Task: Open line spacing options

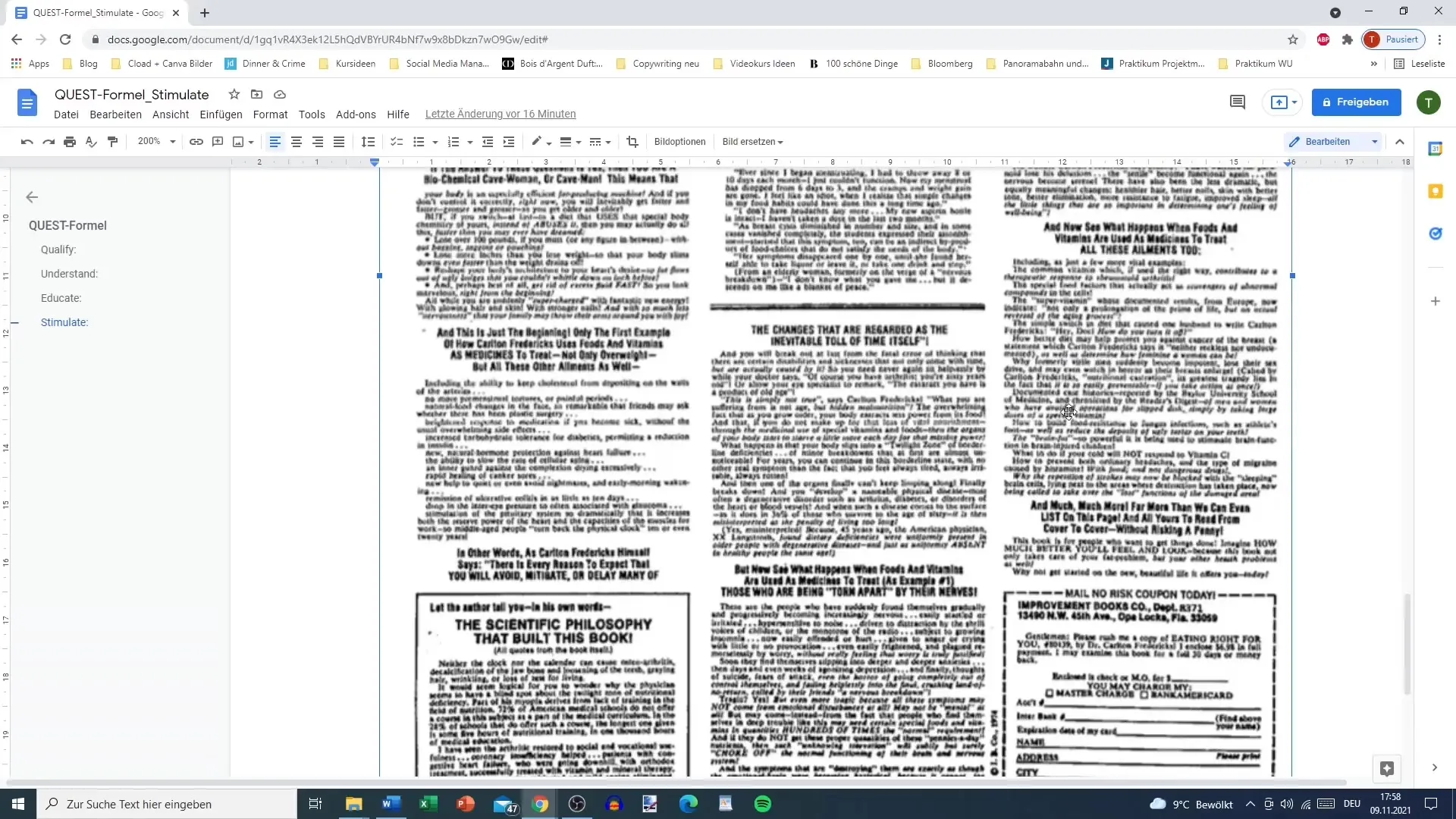Action: (x=369, y=142)
